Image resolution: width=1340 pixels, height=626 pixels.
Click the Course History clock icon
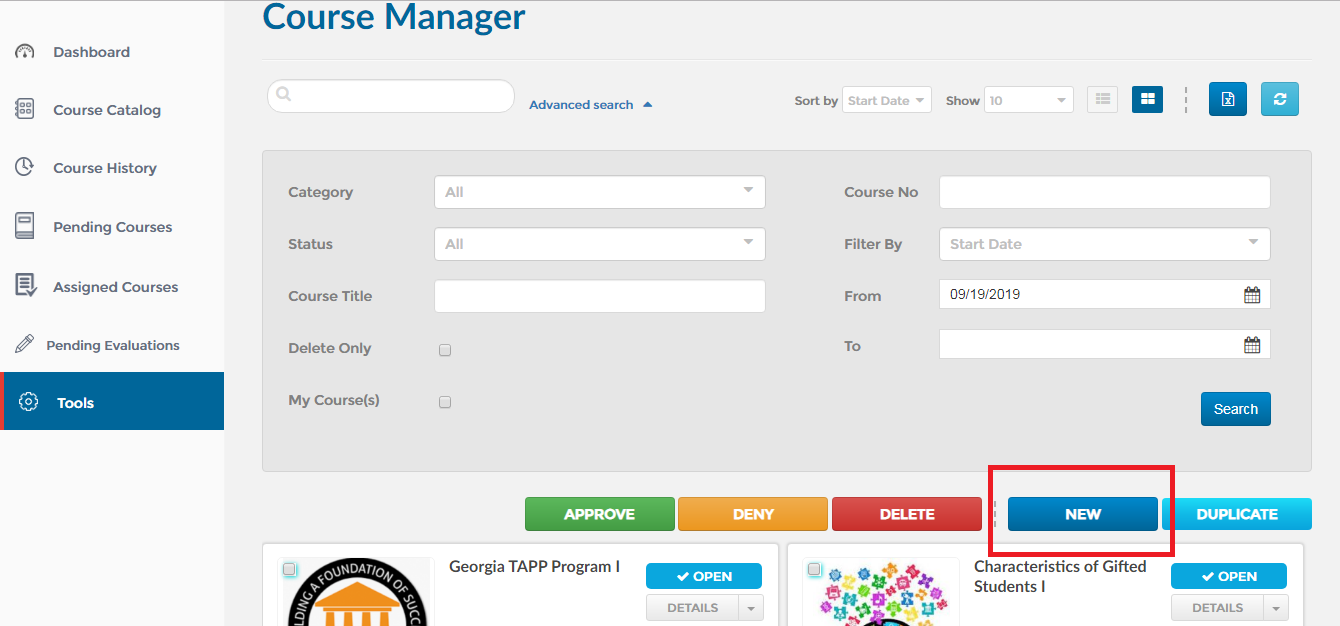25,168
